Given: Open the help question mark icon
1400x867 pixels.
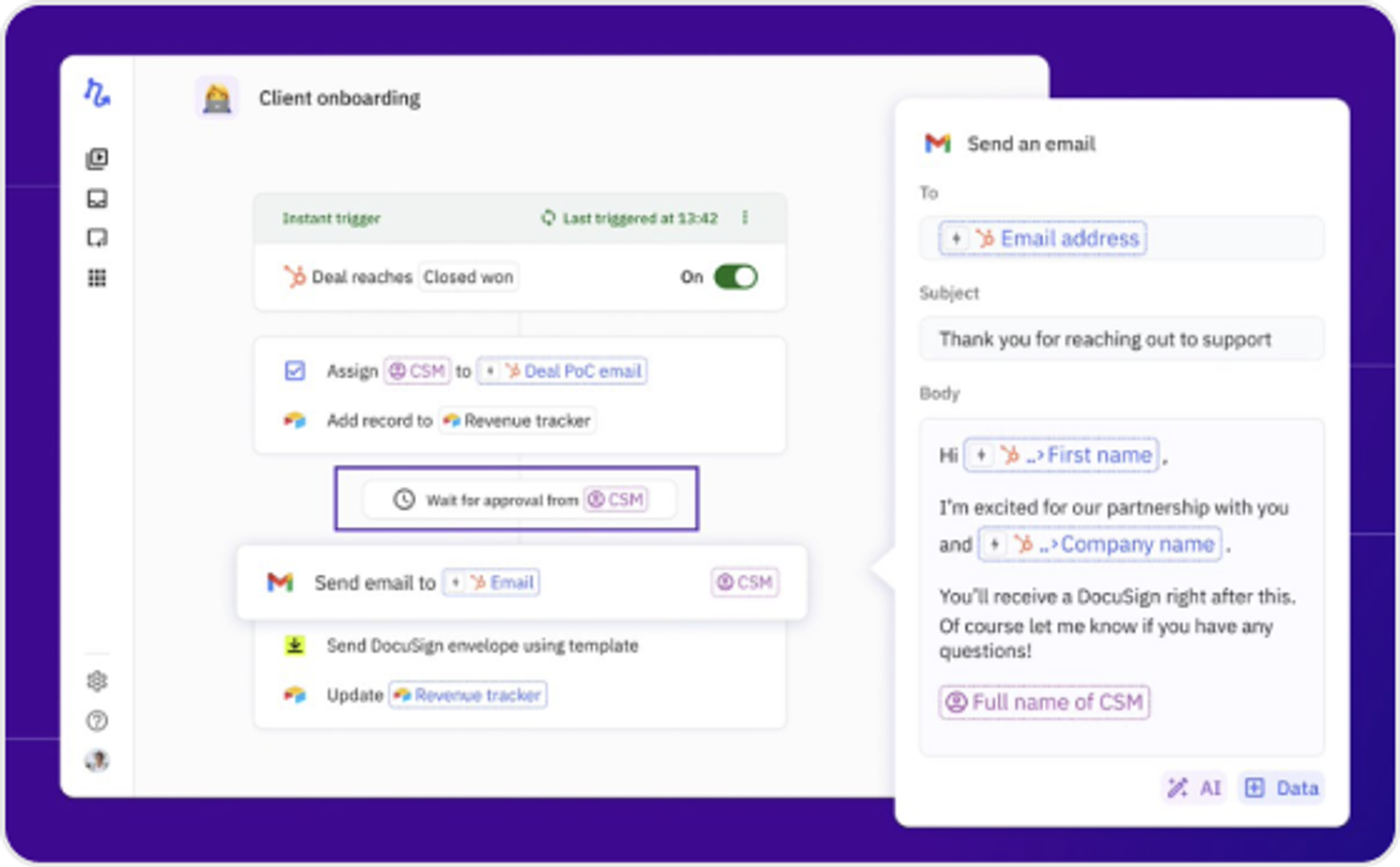Looking at the screenshot, I should click(x=97, y=721).
